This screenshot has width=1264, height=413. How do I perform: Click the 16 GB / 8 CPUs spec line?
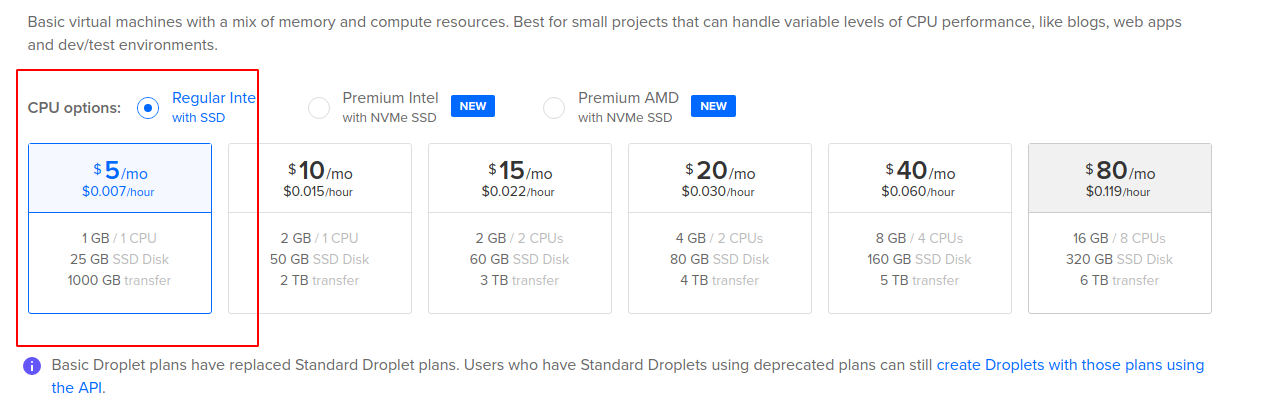tap(1120, 238)
